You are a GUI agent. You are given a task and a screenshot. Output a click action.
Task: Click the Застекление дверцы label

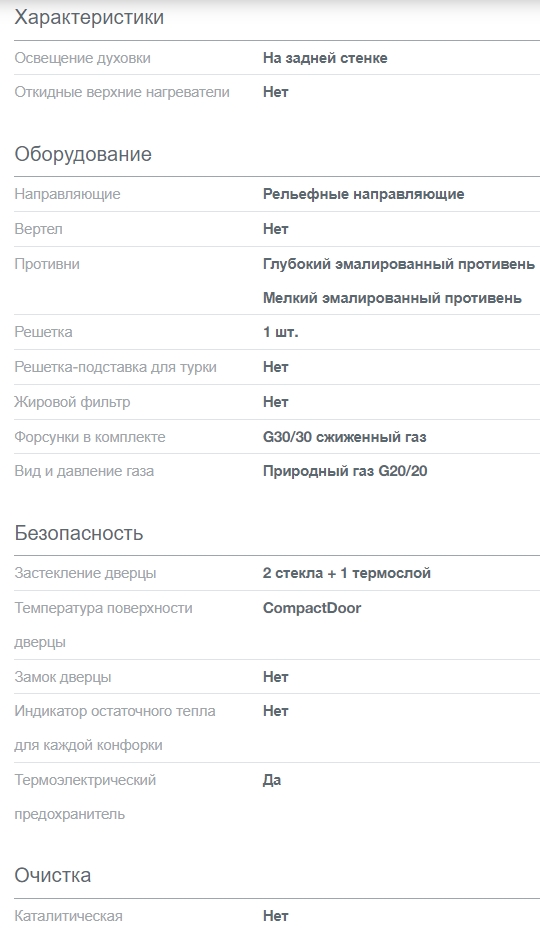tap(85, 573)
